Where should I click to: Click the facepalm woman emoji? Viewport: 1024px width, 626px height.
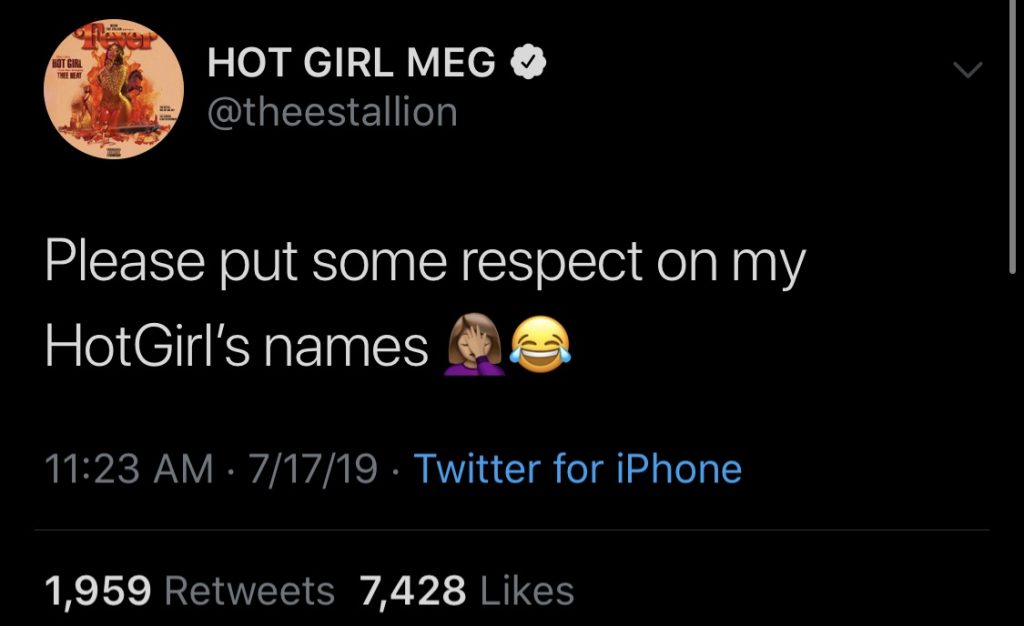474,344
